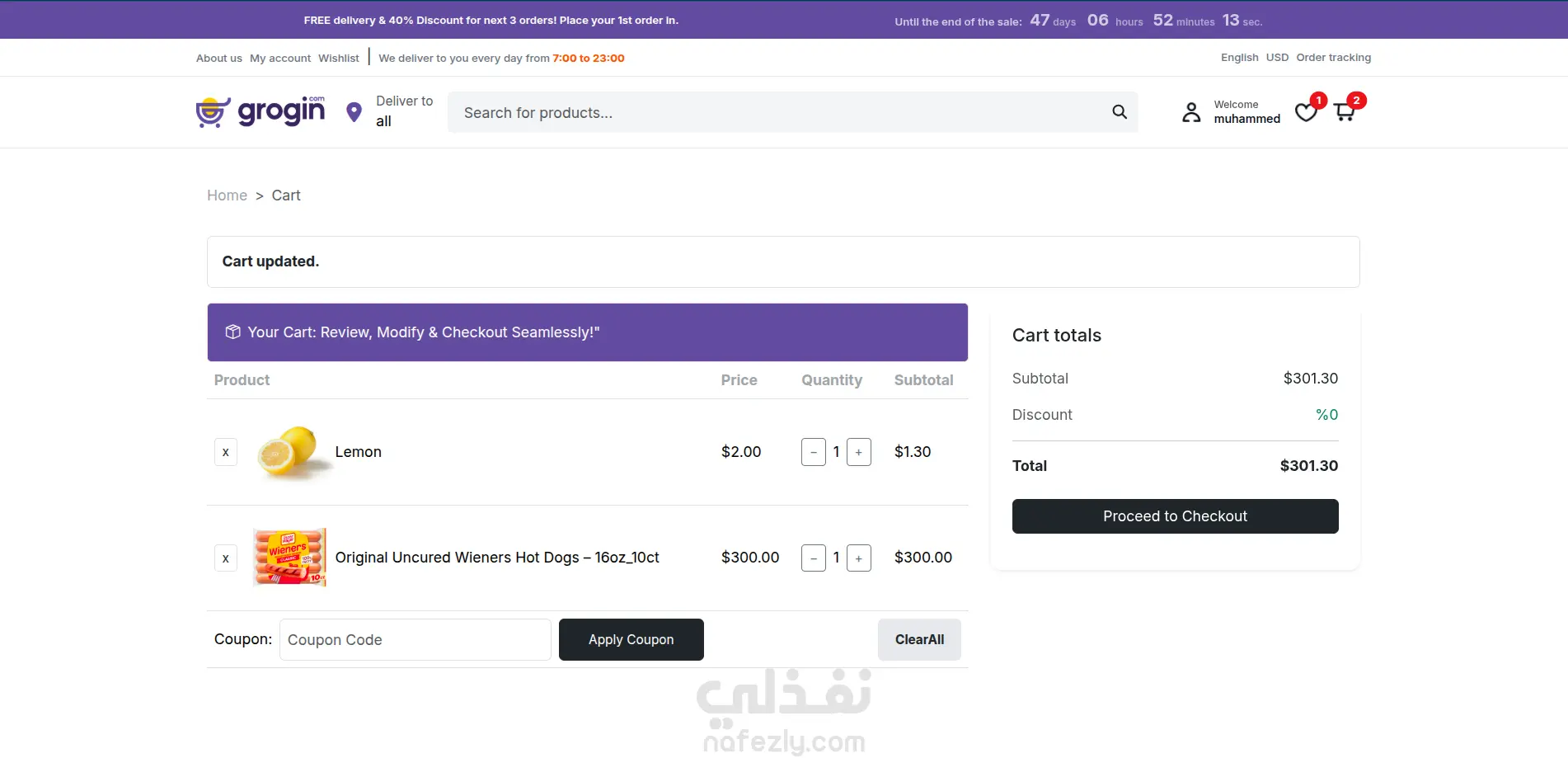
Task: Click the search magnifier icon
Action: pos(1119,112)
